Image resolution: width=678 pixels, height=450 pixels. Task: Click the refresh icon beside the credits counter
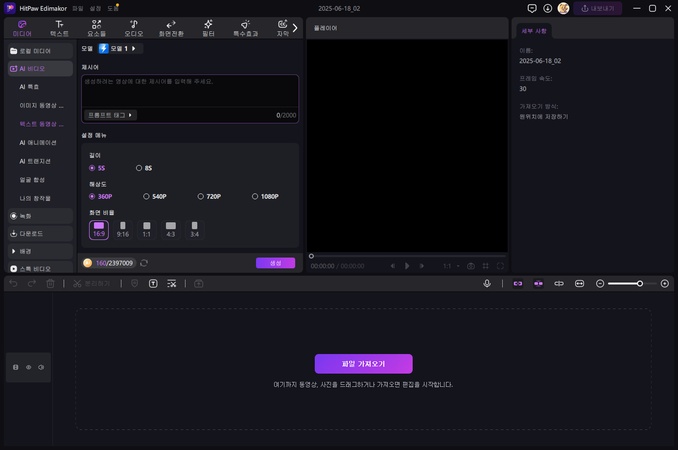[x=144, y=263]
